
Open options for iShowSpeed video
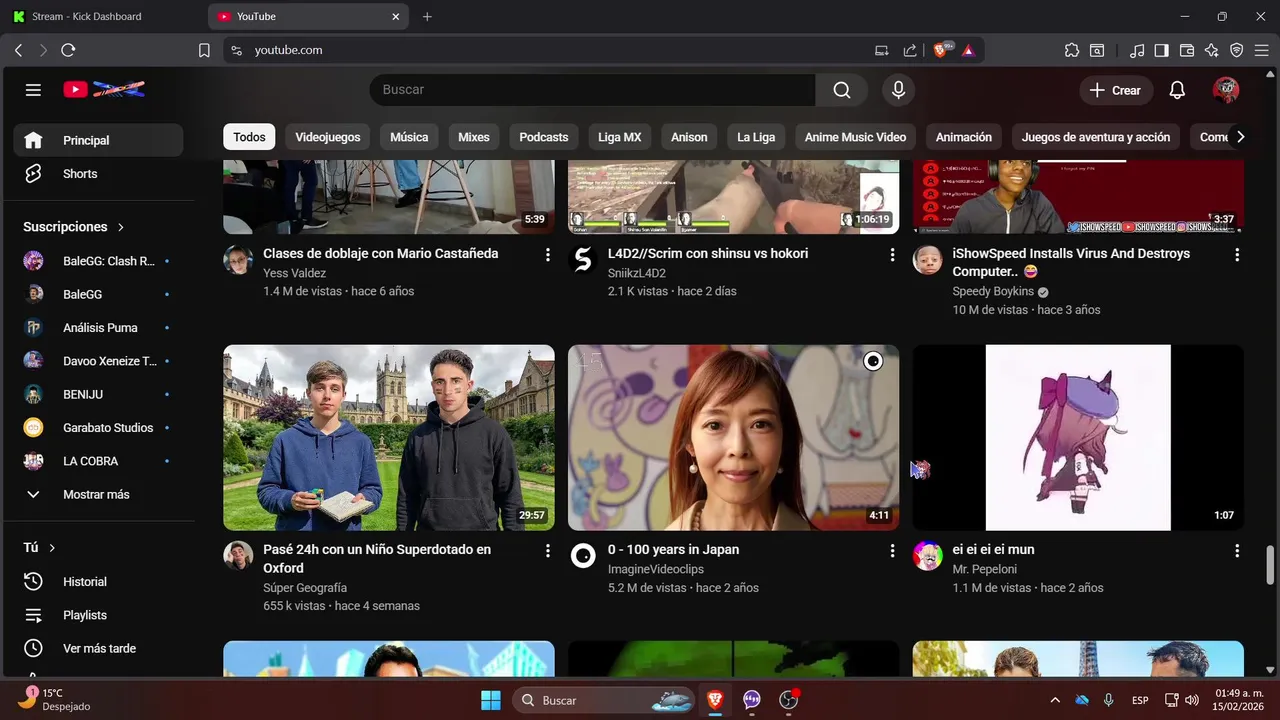(1237, 255)
